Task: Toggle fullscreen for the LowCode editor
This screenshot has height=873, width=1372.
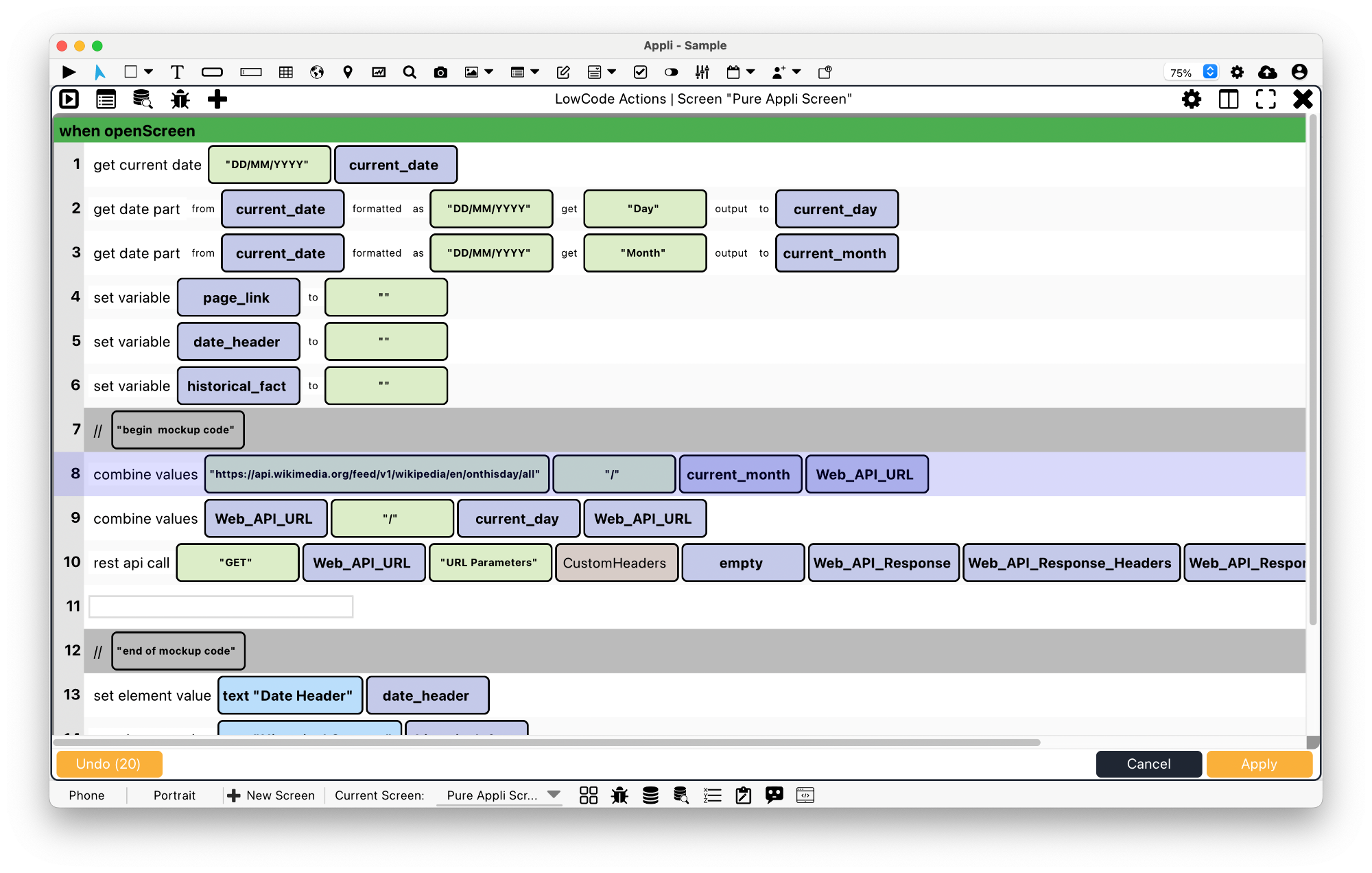Action: coord(1266,100)
